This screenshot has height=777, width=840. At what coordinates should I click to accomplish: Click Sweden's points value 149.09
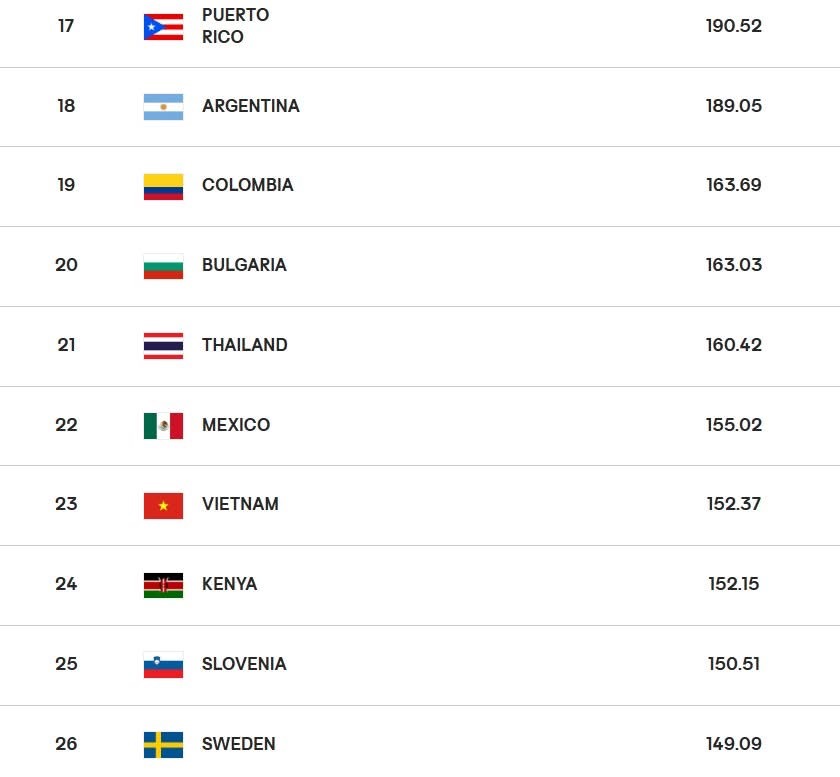pos(733,744)
